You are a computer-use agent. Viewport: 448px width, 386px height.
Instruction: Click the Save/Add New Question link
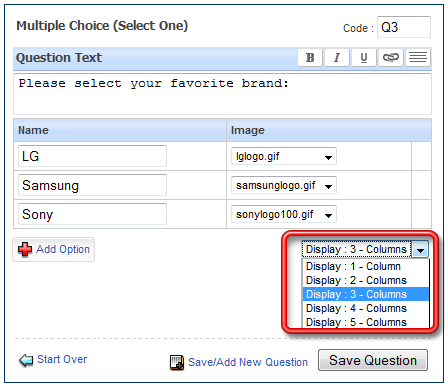pyautogui.click(x=248, y=362)
